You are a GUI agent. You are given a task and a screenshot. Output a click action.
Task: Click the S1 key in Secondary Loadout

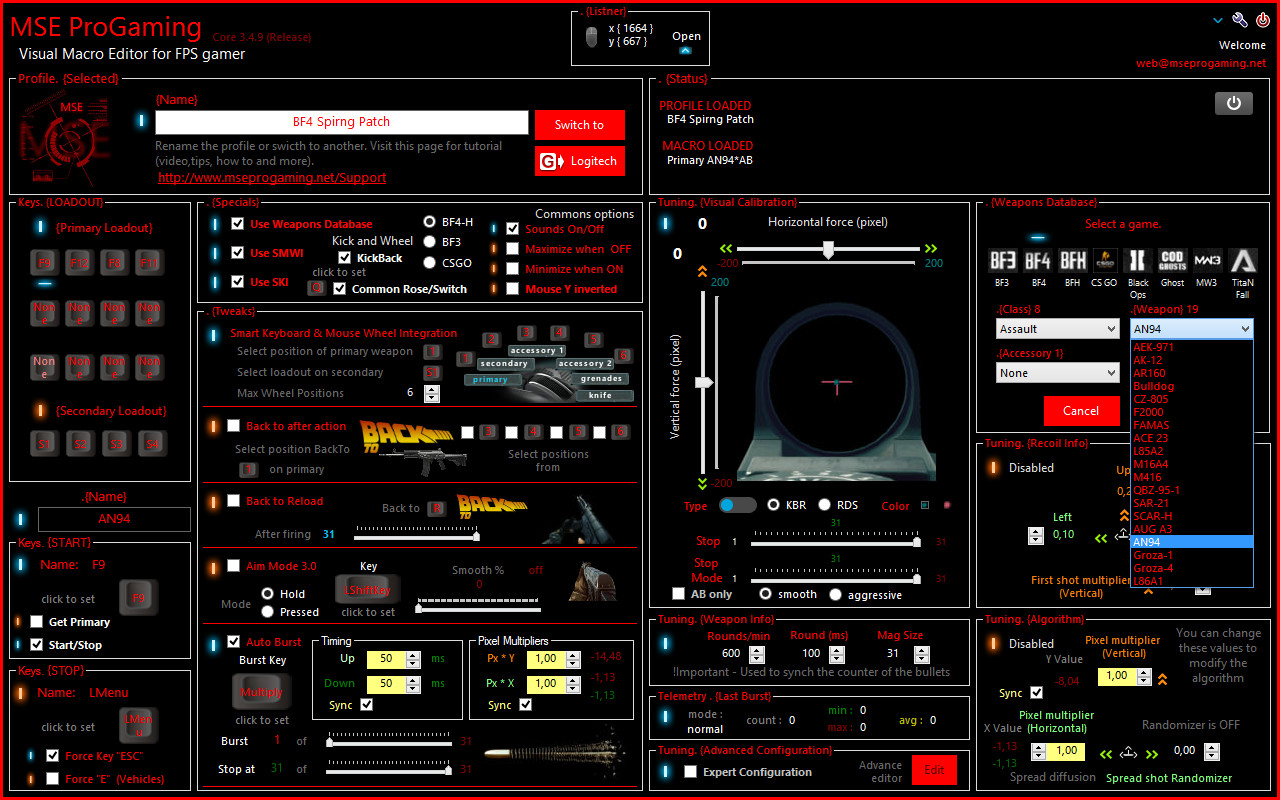click(x=45, y=443)
